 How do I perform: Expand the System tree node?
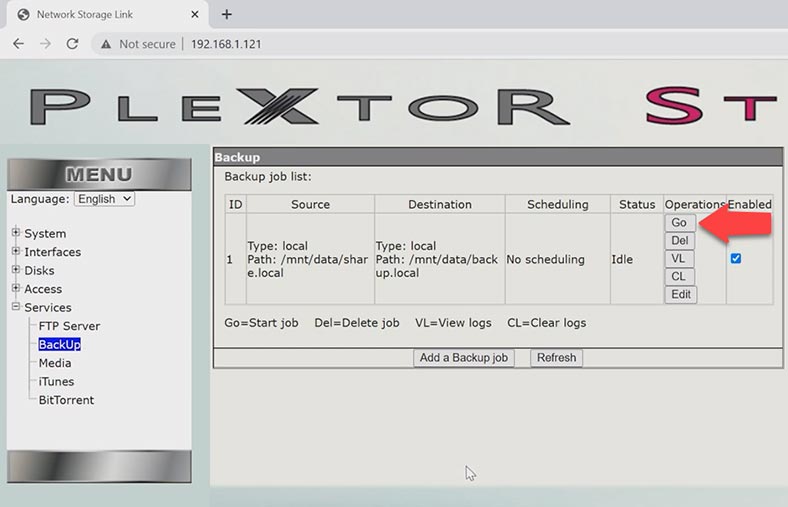[16, 232]
